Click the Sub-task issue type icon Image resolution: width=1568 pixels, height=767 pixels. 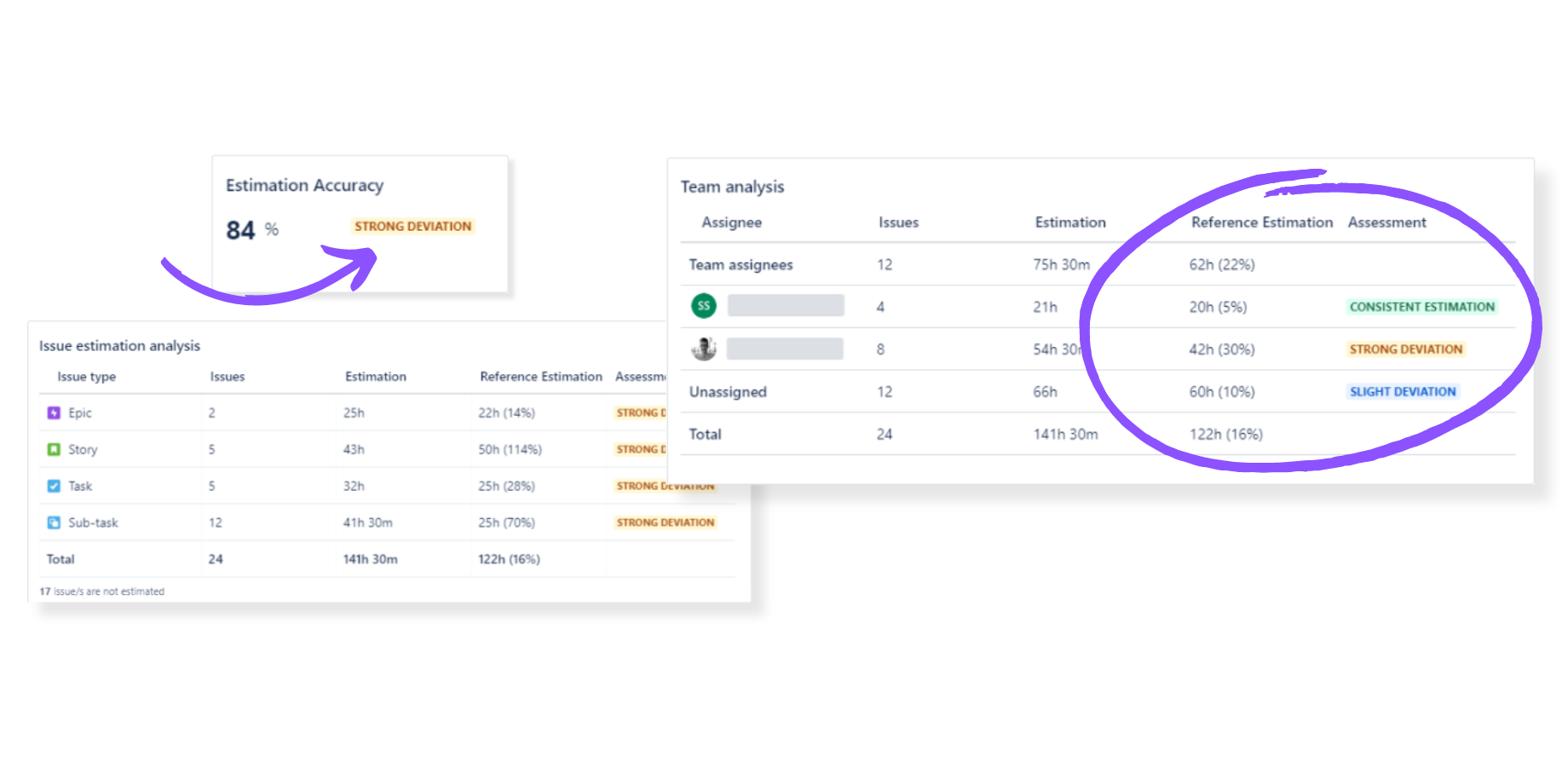coord(54,523)
